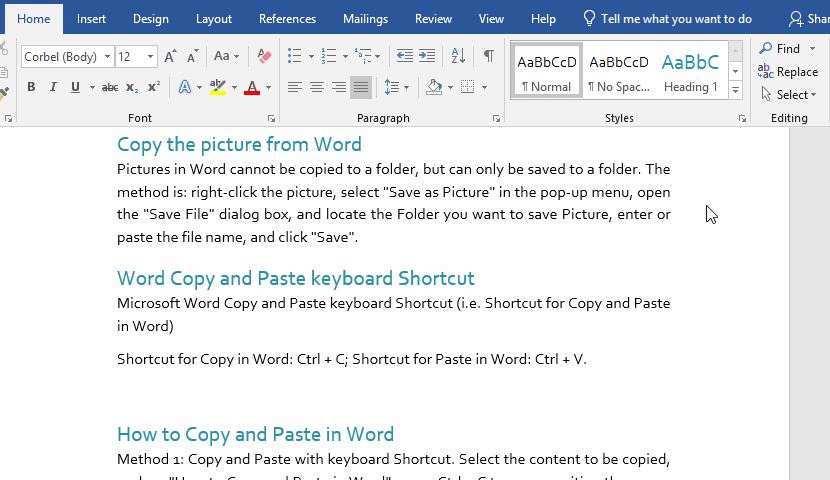Click Change Case Aa button

(x=226, y=56)
